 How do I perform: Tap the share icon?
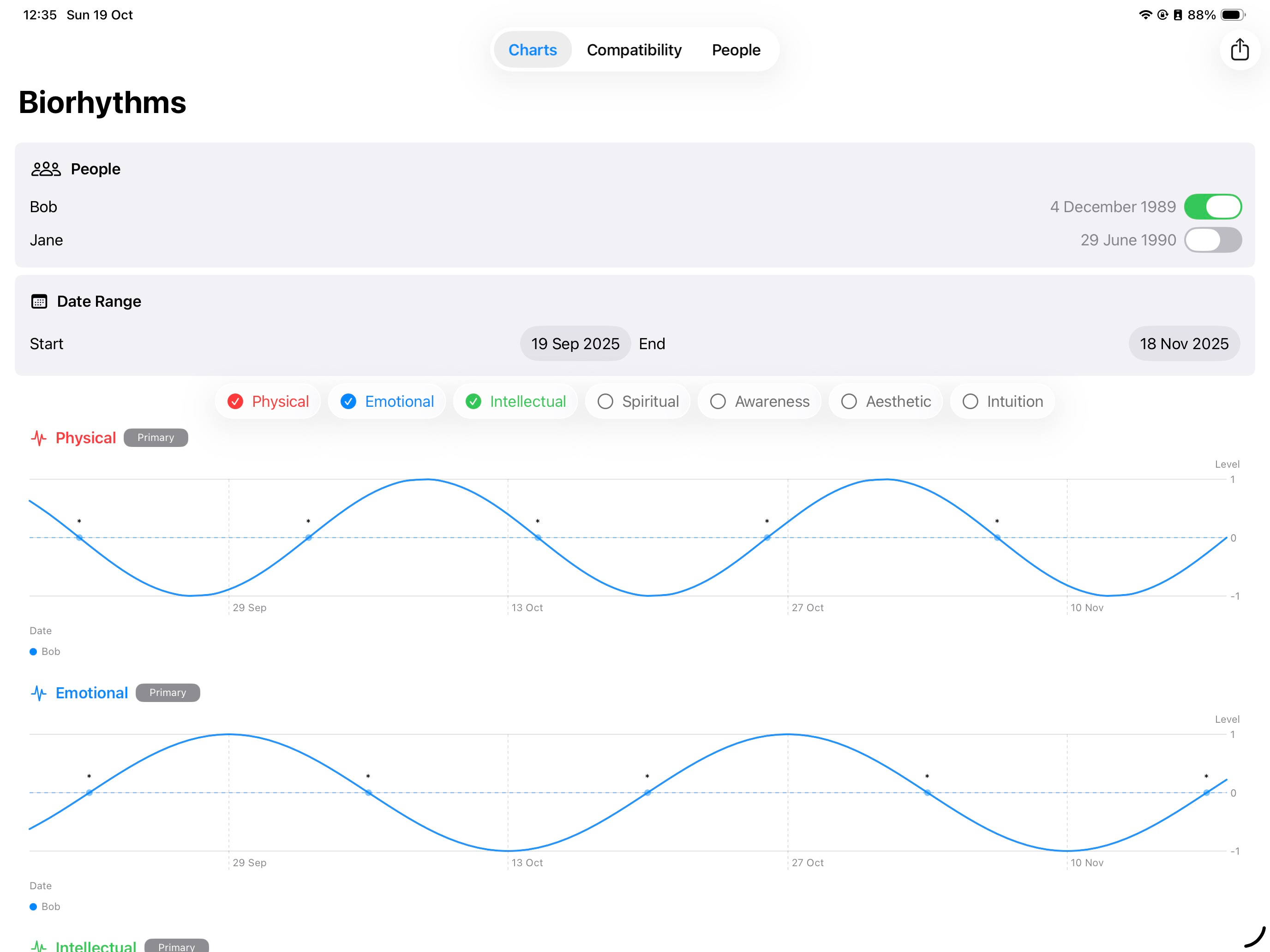(1239, 49)
